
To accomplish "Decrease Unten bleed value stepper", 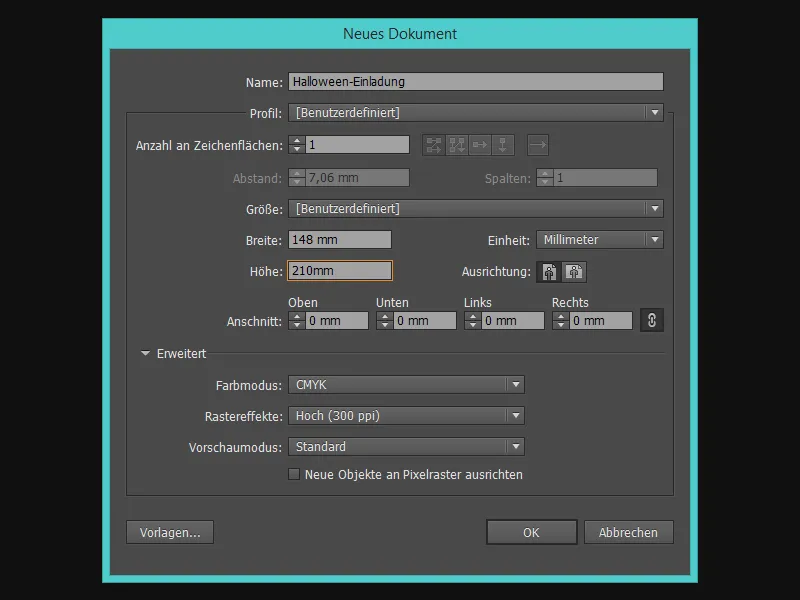I will point(385,325).
